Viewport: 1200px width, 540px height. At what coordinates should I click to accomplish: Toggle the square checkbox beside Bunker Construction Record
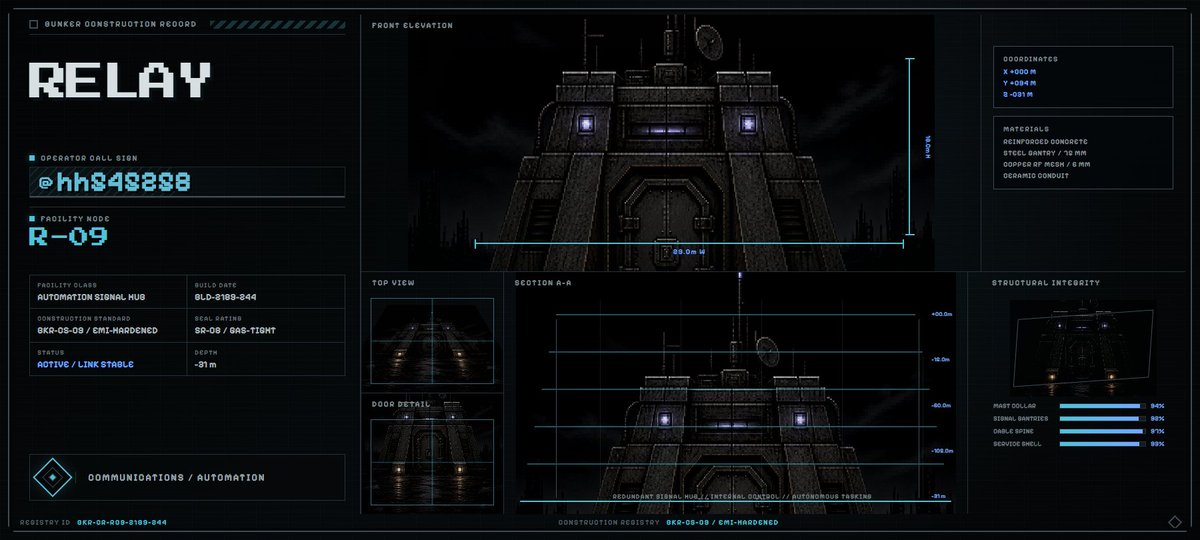point(34,24)
